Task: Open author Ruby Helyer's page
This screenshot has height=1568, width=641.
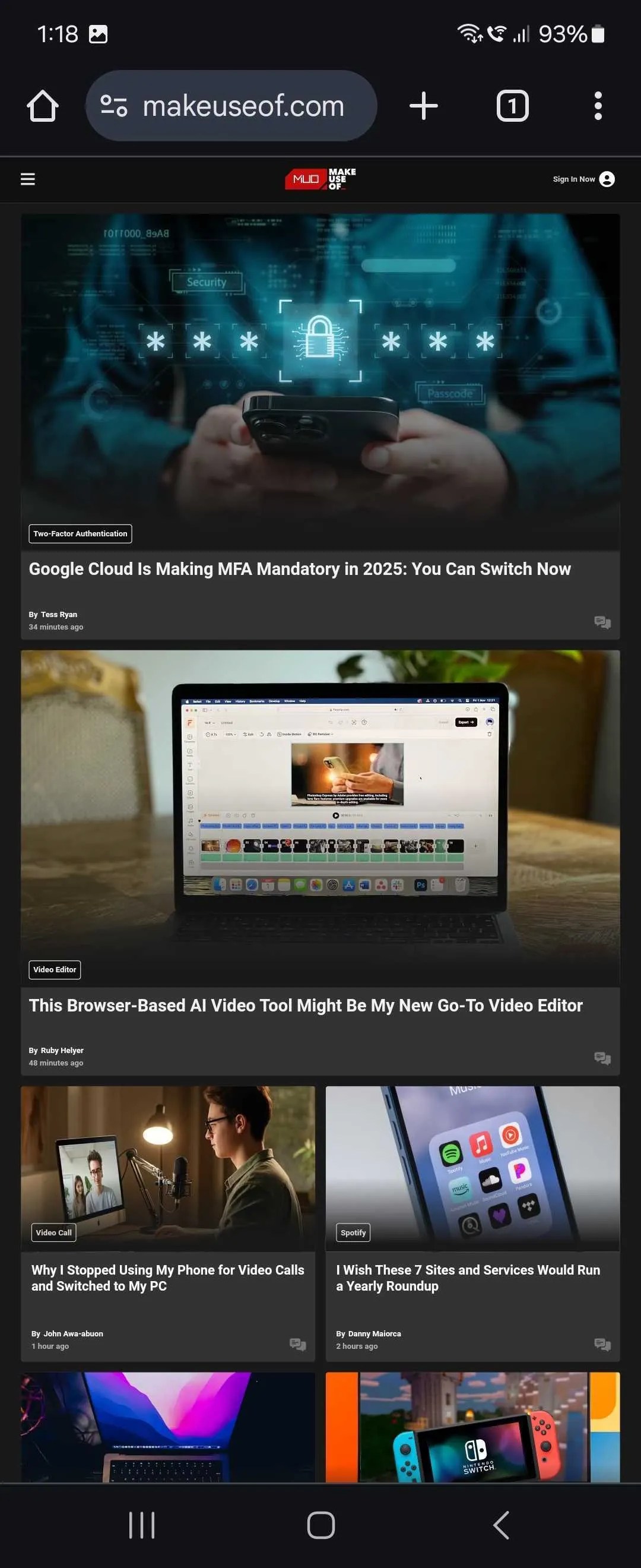Action: point(62,1050)
